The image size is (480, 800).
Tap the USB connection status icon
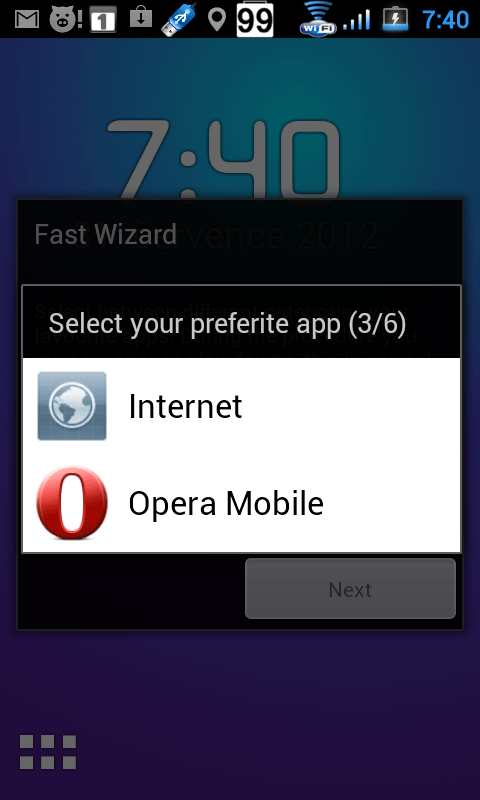pos(179,19)
